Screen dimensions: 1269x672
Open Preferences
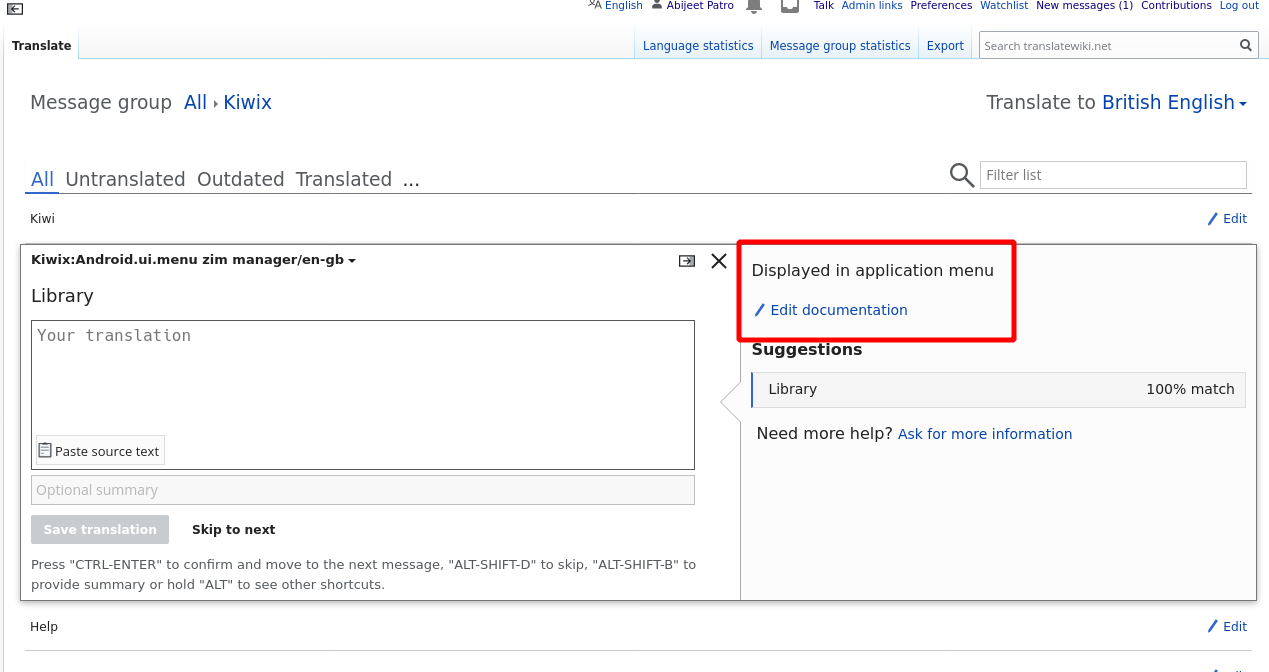(941, 5)
